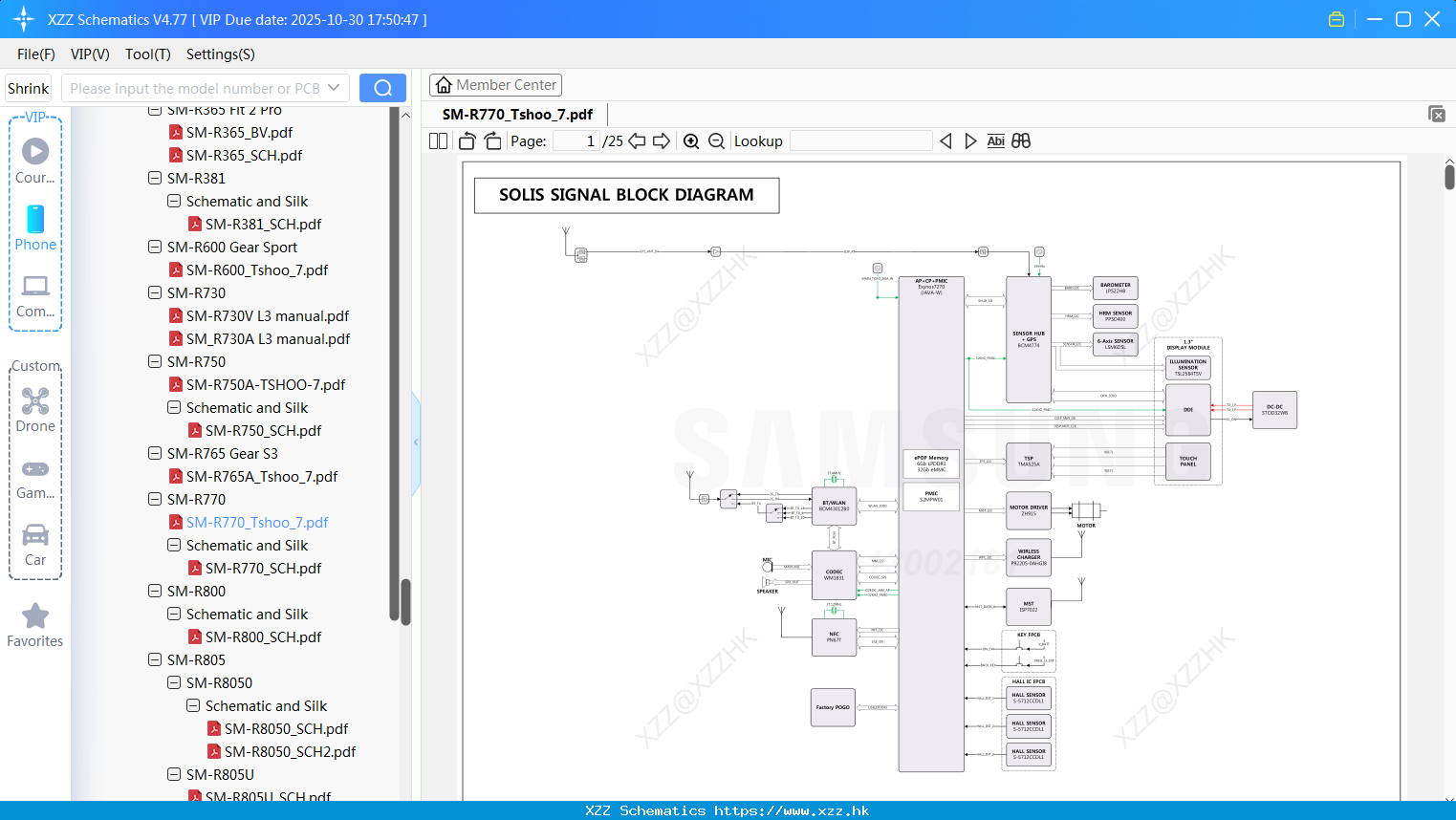Find next lookup result triangle
The height and width of the screenshot is (820, 1456).
970,141
